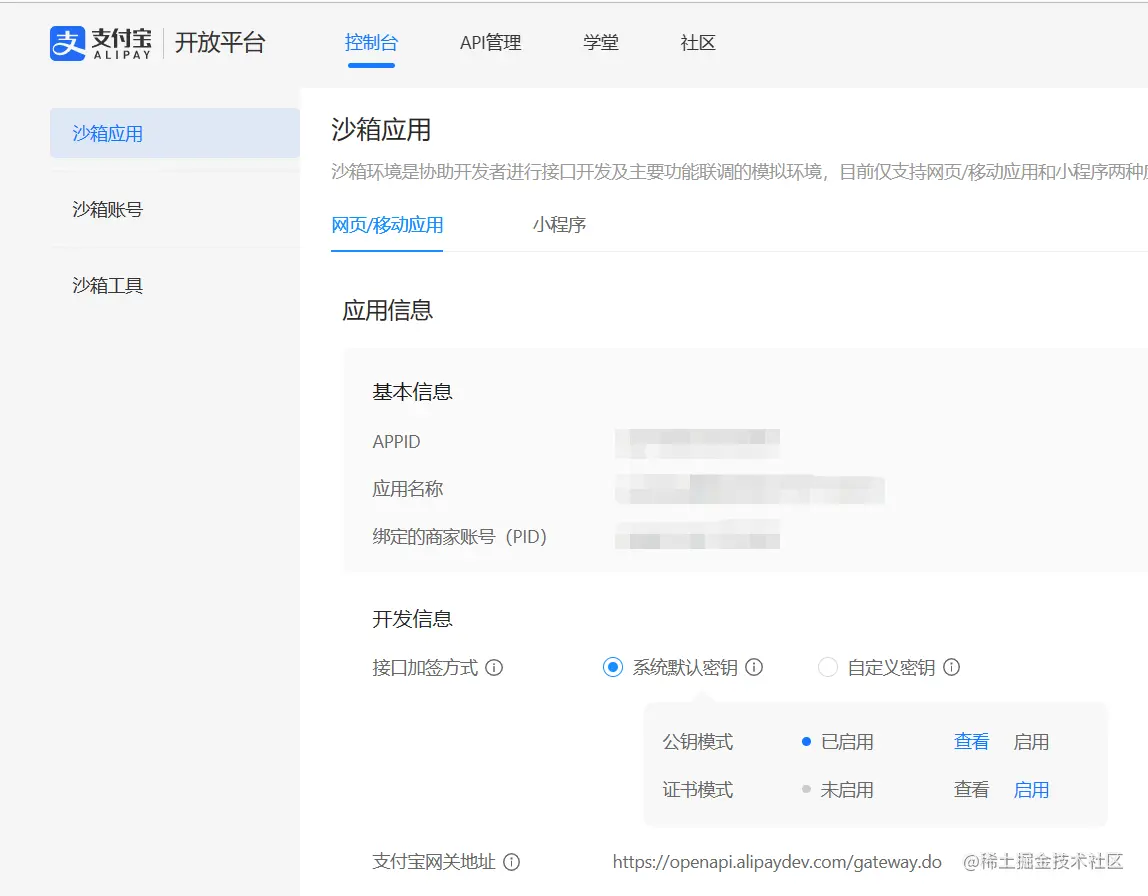Go to 社区 in top navigation
This screenshot has width=1148, height=896.
tap(698, 43)
